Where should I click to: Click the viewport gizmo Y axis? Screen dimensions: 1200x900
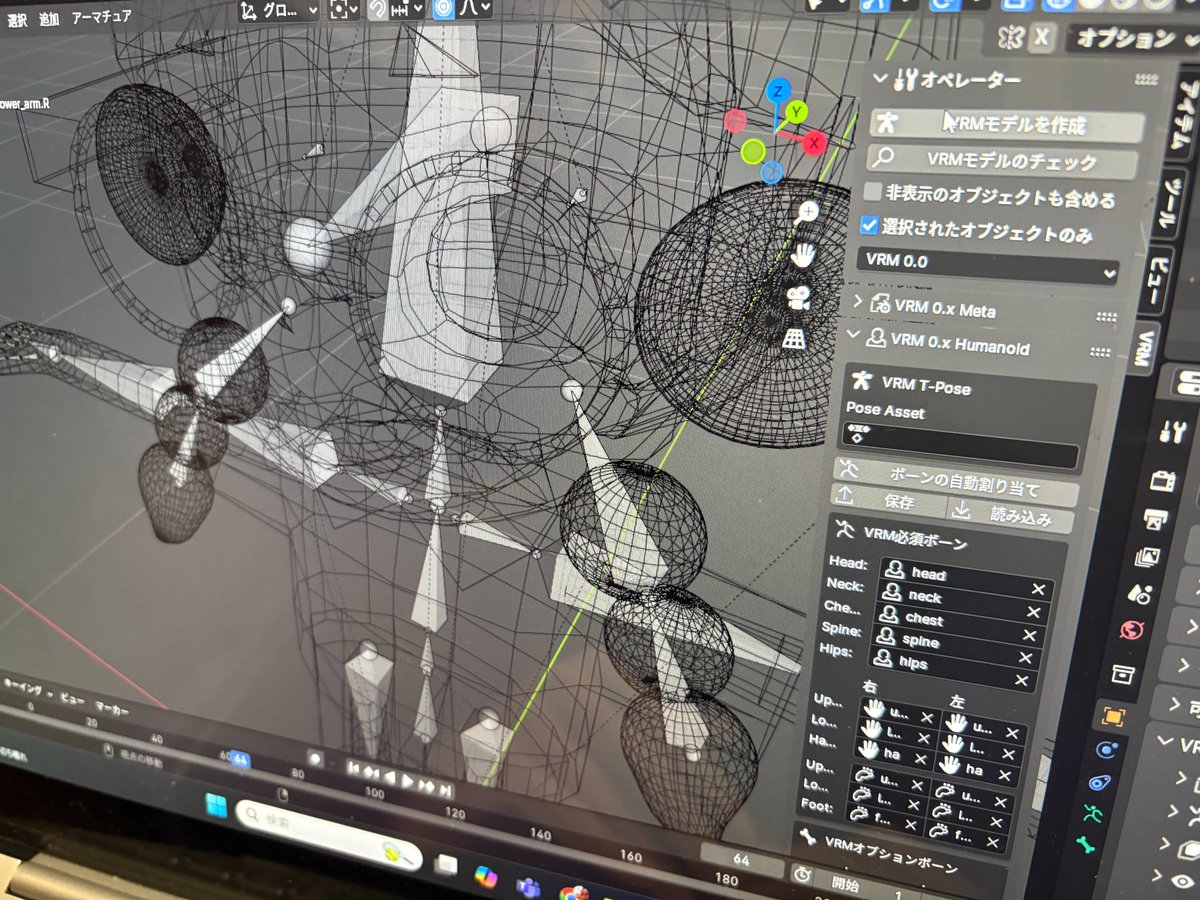pos(795,112)
